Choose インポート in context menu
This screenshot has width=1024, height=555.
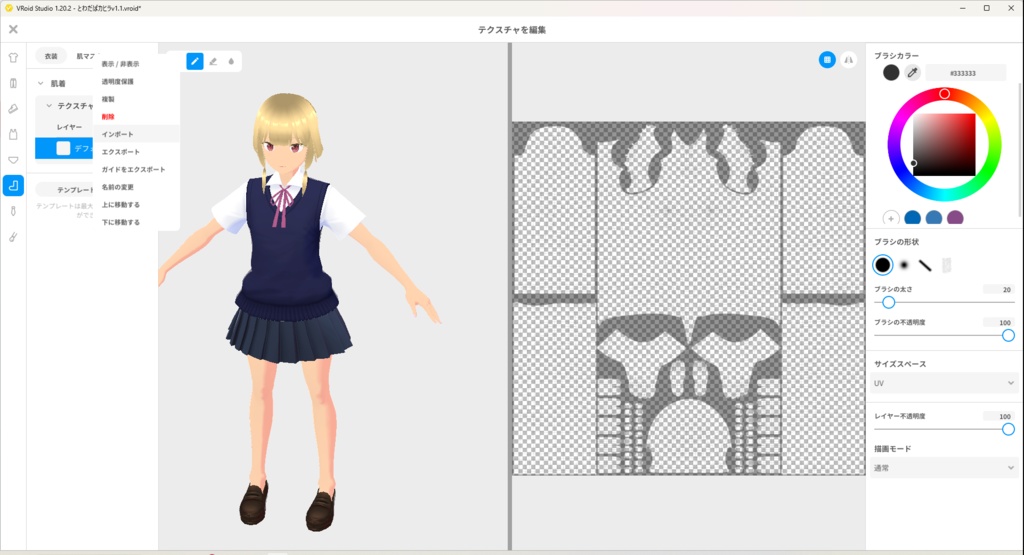tap(136, 134)
